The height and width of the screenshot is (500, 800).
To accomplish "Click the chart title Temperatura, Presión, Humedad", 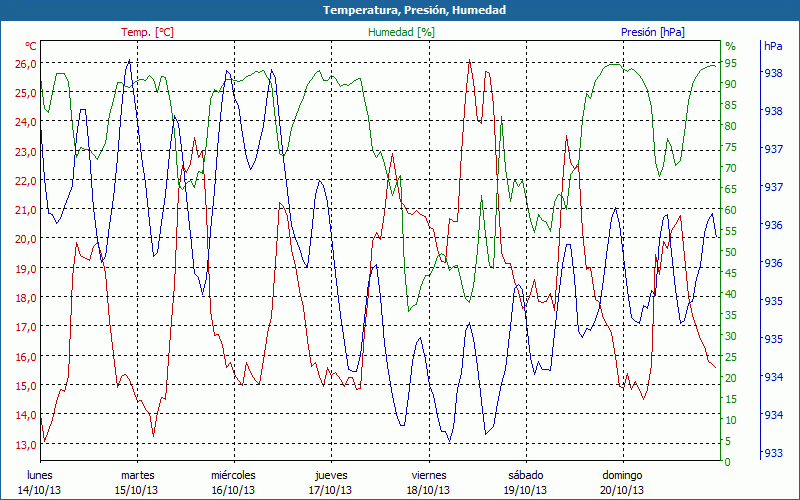I will click(x=400, y=10).
